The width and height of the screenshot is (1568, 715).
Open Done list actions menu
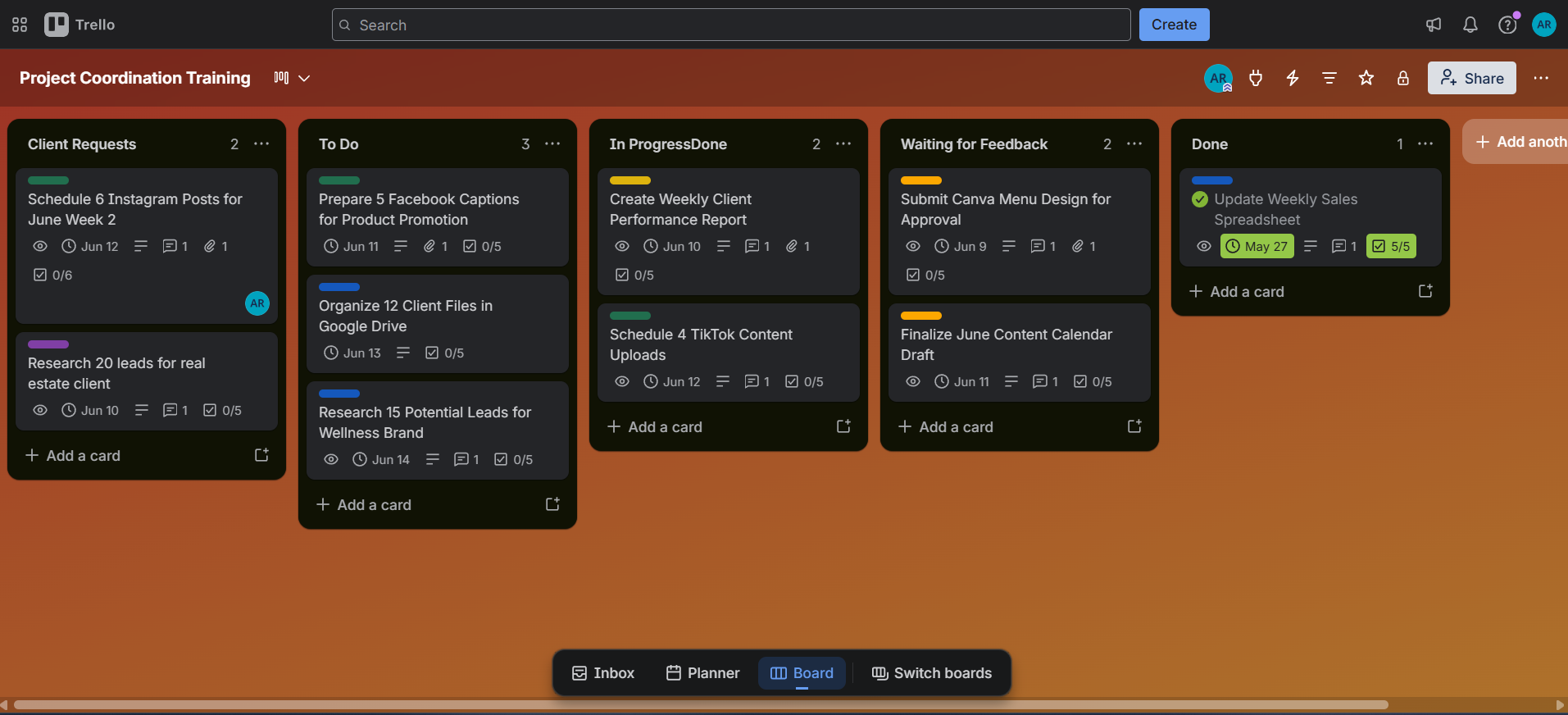tap(1425, 143)
